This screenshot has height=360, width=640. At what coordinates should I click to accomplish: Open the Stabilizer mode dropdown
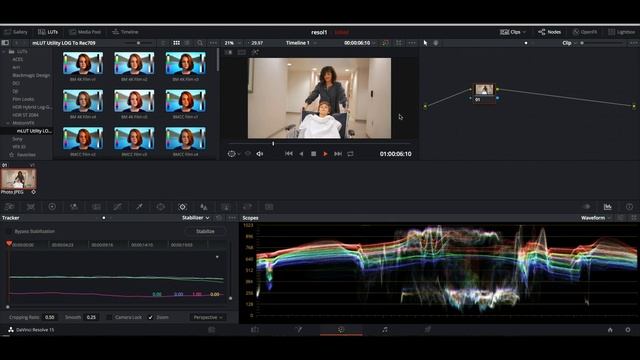(x=196, y=218)
